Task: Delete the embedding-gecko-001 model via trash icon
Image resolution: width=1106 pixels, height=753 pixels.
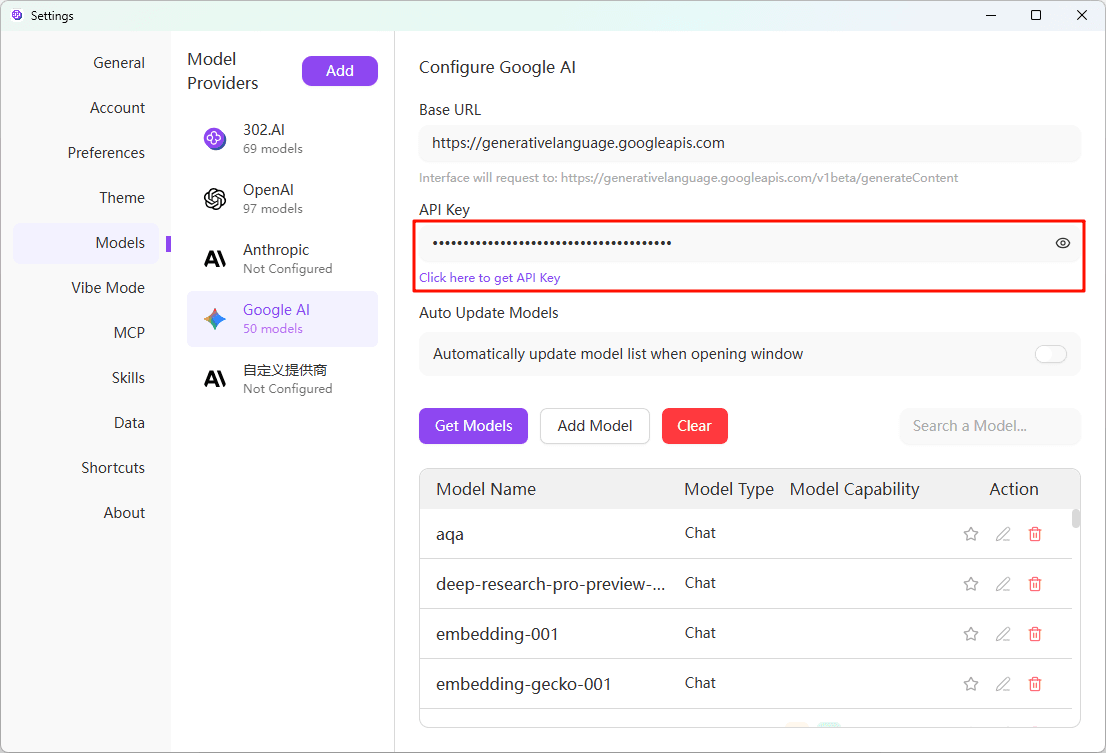Action: (x=1035, y=684)
